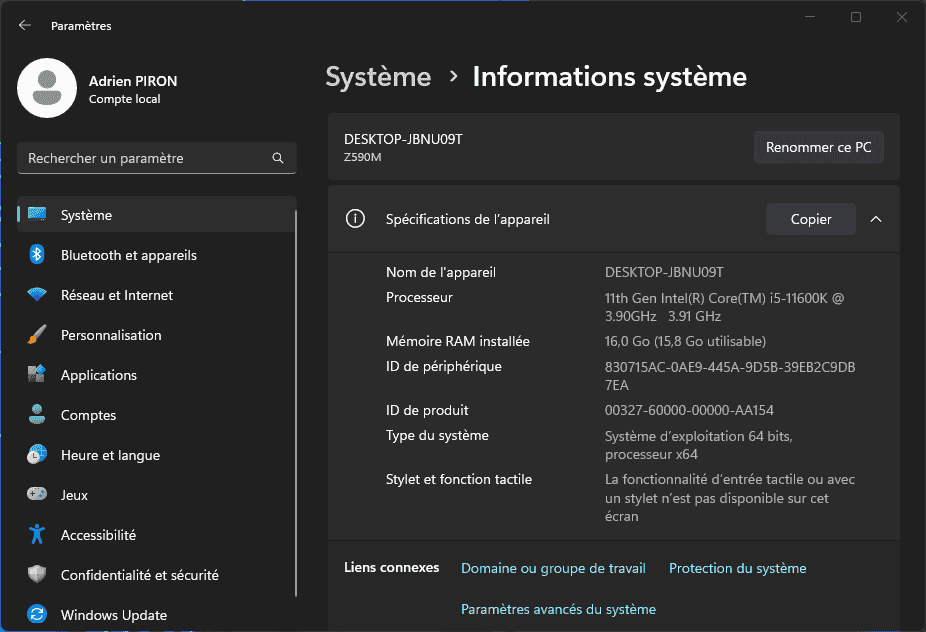The height and width of the screenshot is (632, 926).
Task: Click the Personnalisation paintbrush icon
Action: tap(37, 334)
